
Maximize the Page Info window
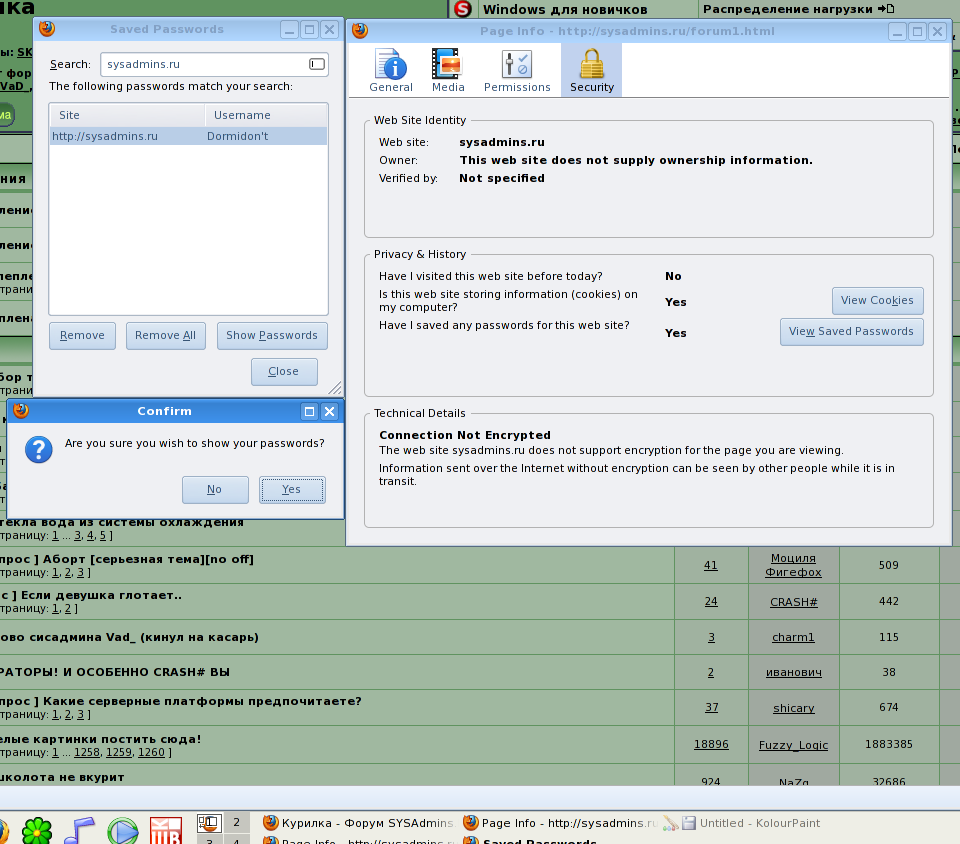[x=917, y=32]
